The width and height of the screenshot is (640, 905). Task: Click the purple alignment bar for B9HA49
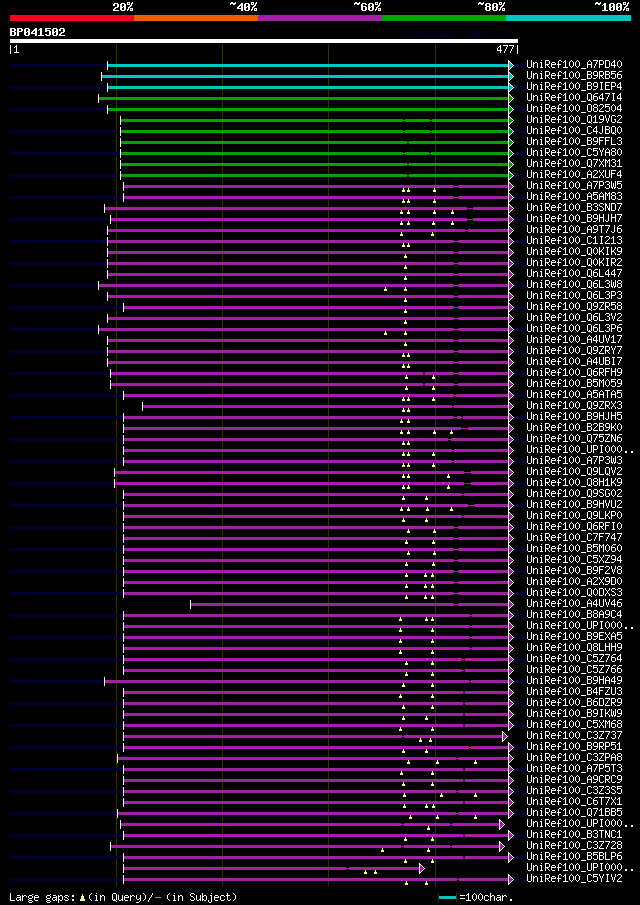tap(306, 682)
